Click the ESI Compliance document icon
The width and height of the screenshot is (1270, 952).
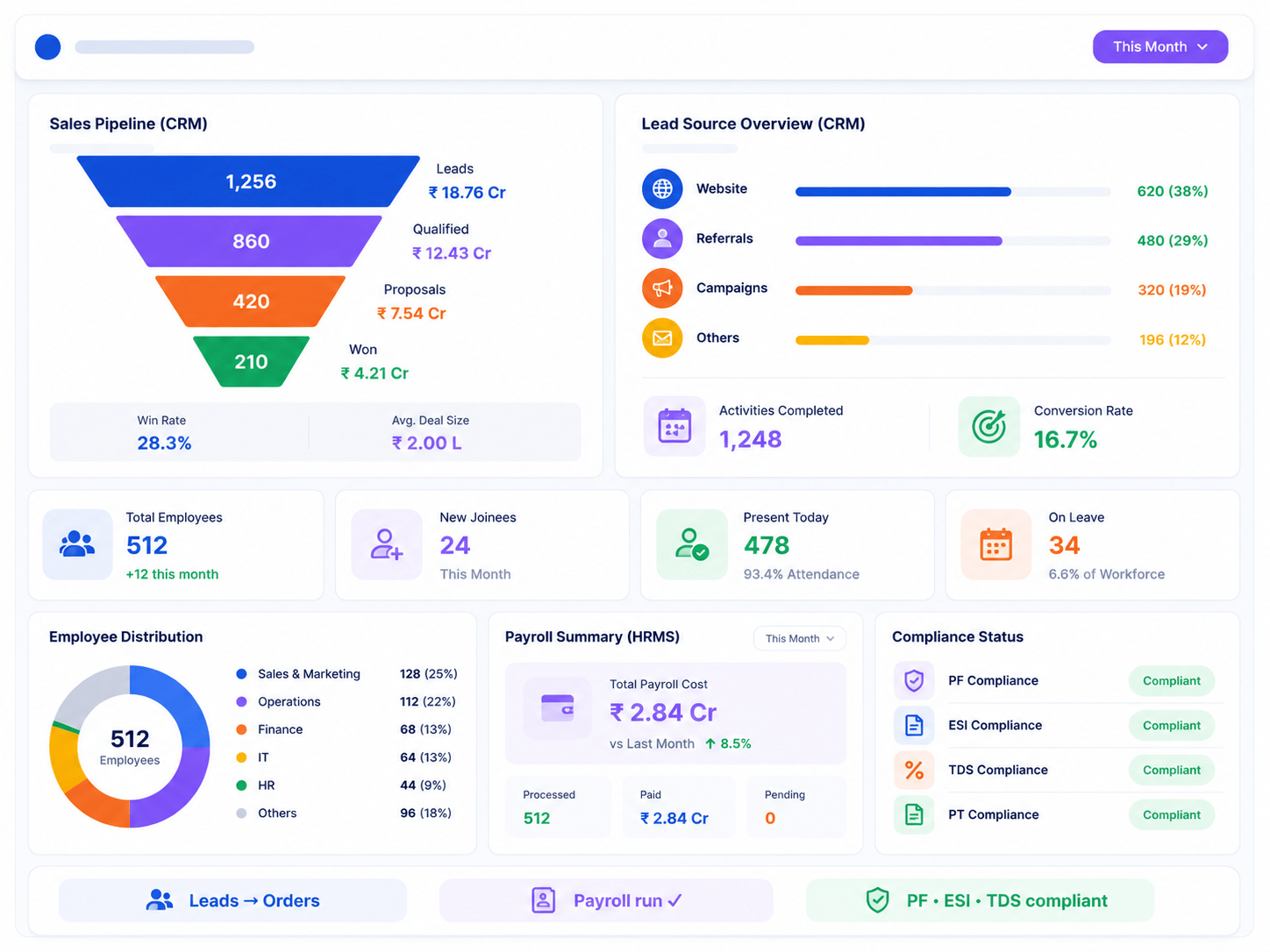(914, 725)
